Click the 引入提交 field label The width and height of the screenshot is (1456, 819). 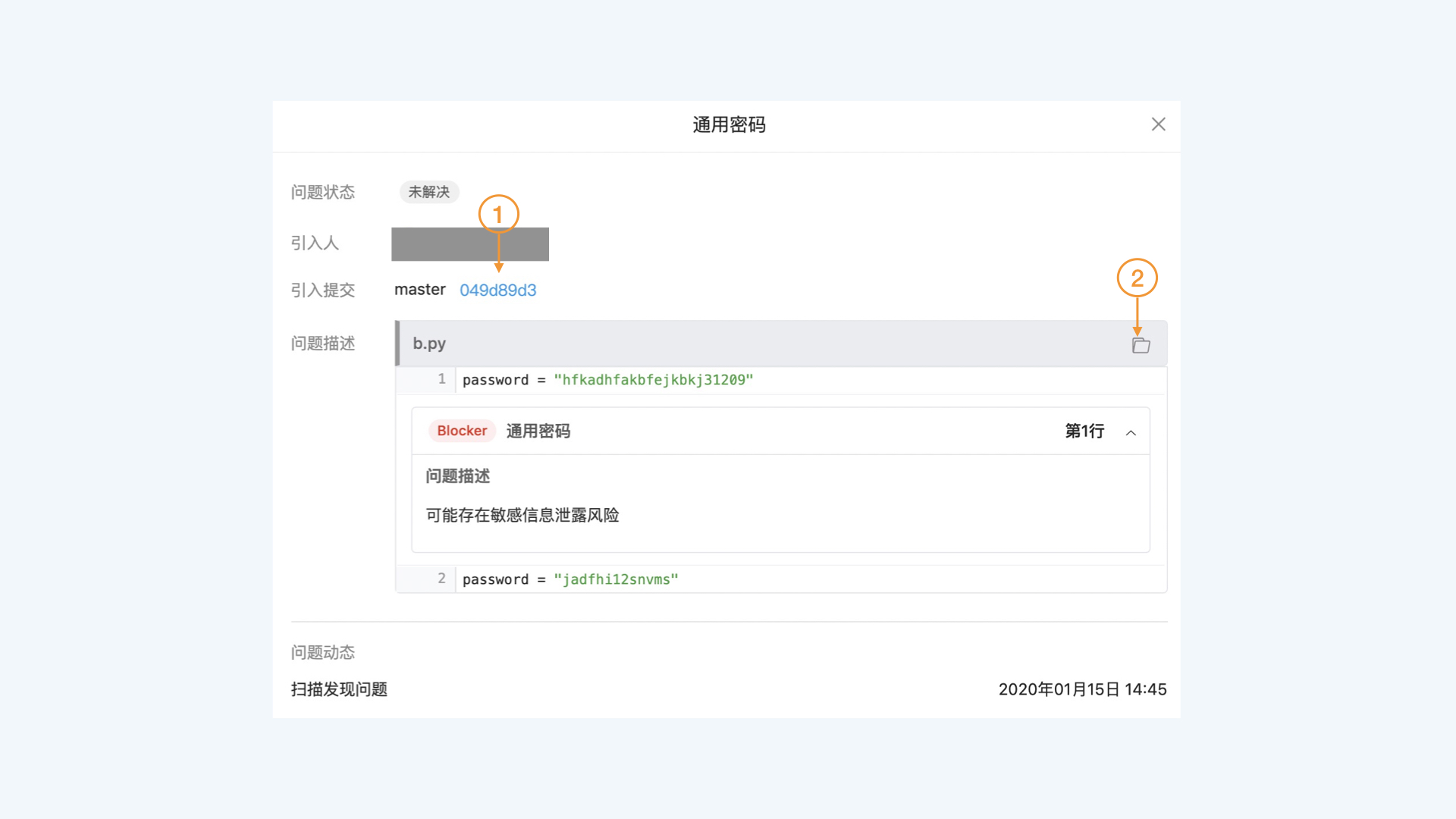(323, 290)
